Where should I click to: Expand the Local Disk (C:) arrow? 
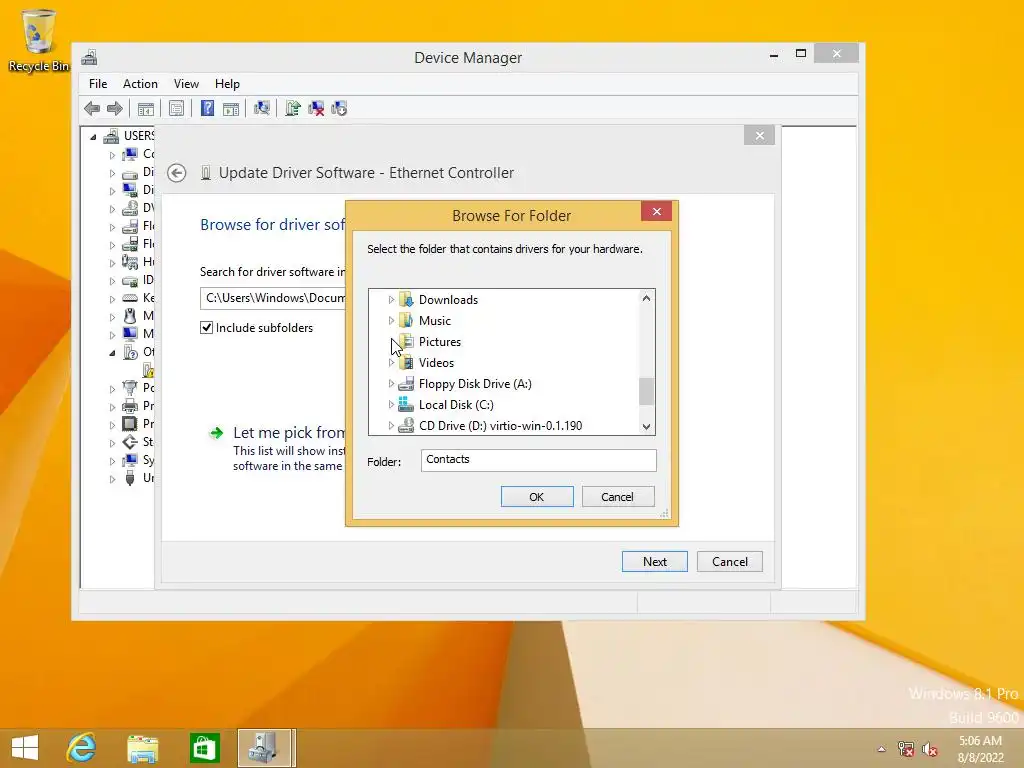point(391,405)
